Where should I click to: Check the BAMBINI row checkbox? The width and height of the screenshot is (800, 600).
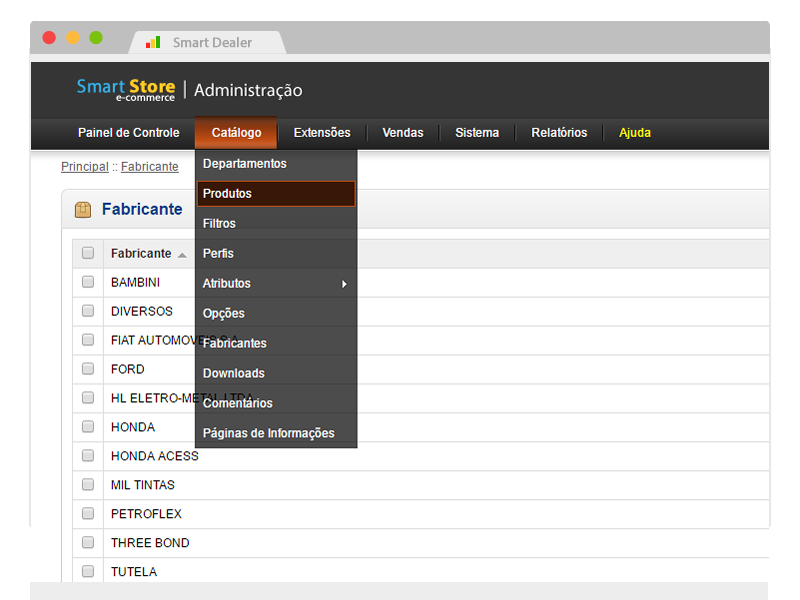pos(88,282)
